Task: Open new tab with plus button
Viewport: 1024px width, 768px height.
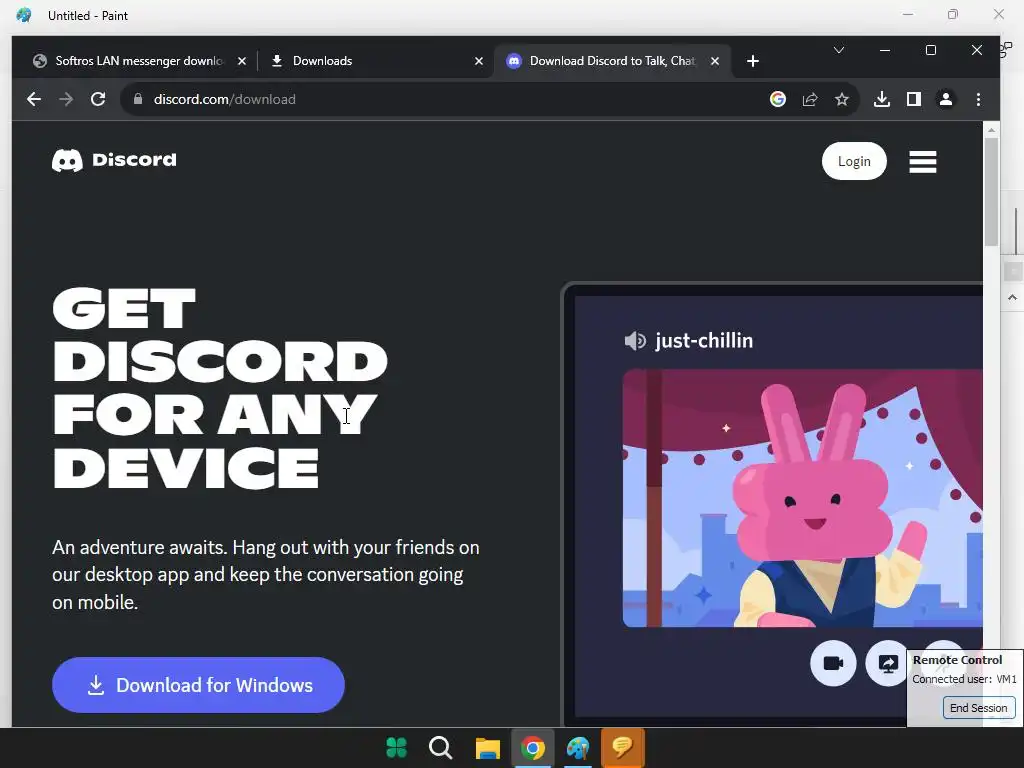Action: point(752,61)
